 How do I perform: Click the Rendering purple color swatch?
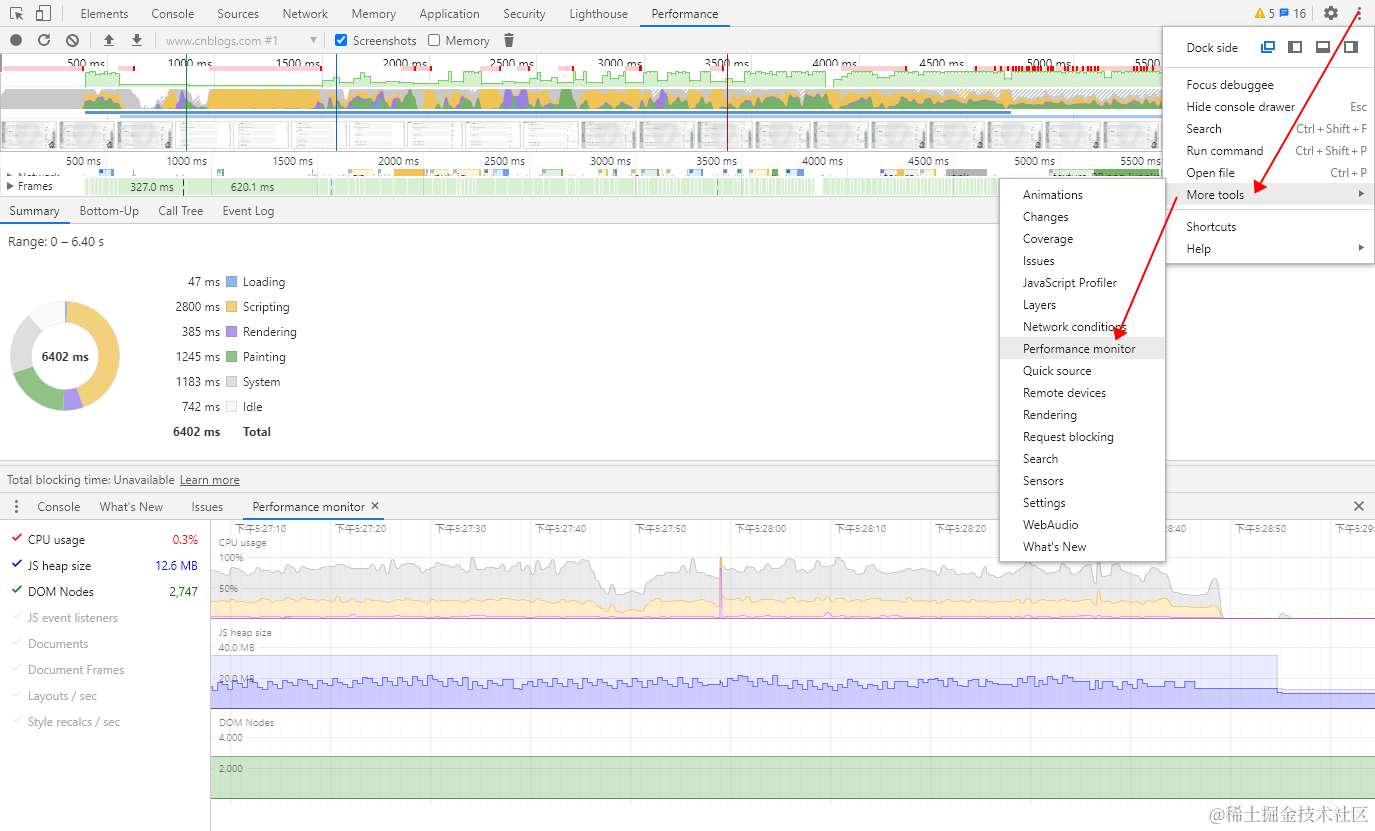231,332
